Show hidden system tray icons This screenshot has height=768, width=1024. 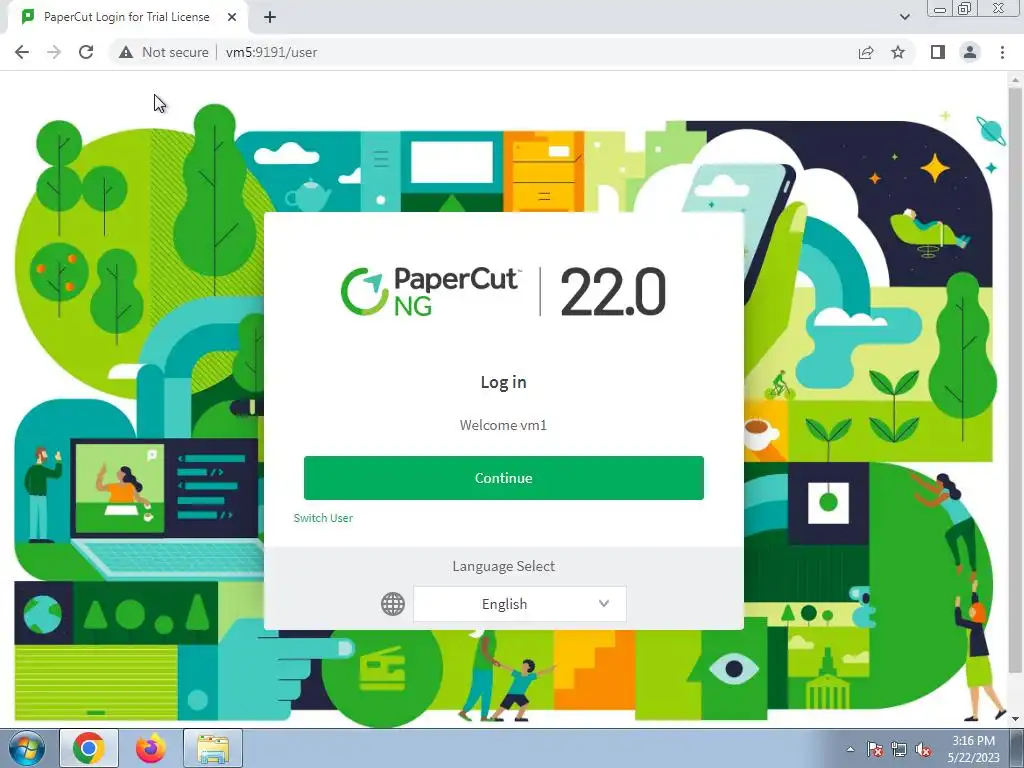pos(850,749)
